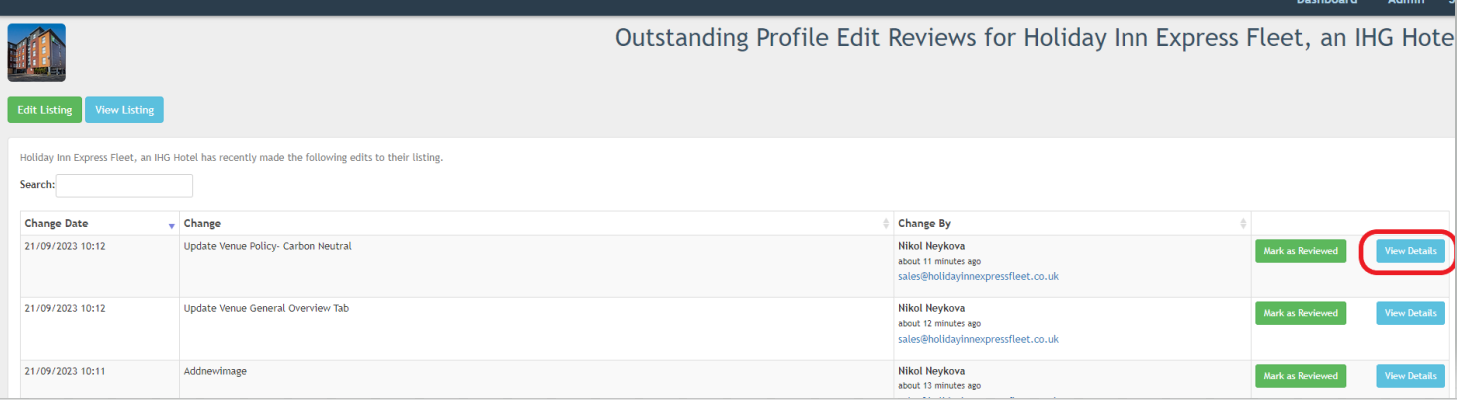Select 'Update Venue Policy- Carbon Neutral' text
This screenshot has width=1457, height=400.
click(267, 246)
